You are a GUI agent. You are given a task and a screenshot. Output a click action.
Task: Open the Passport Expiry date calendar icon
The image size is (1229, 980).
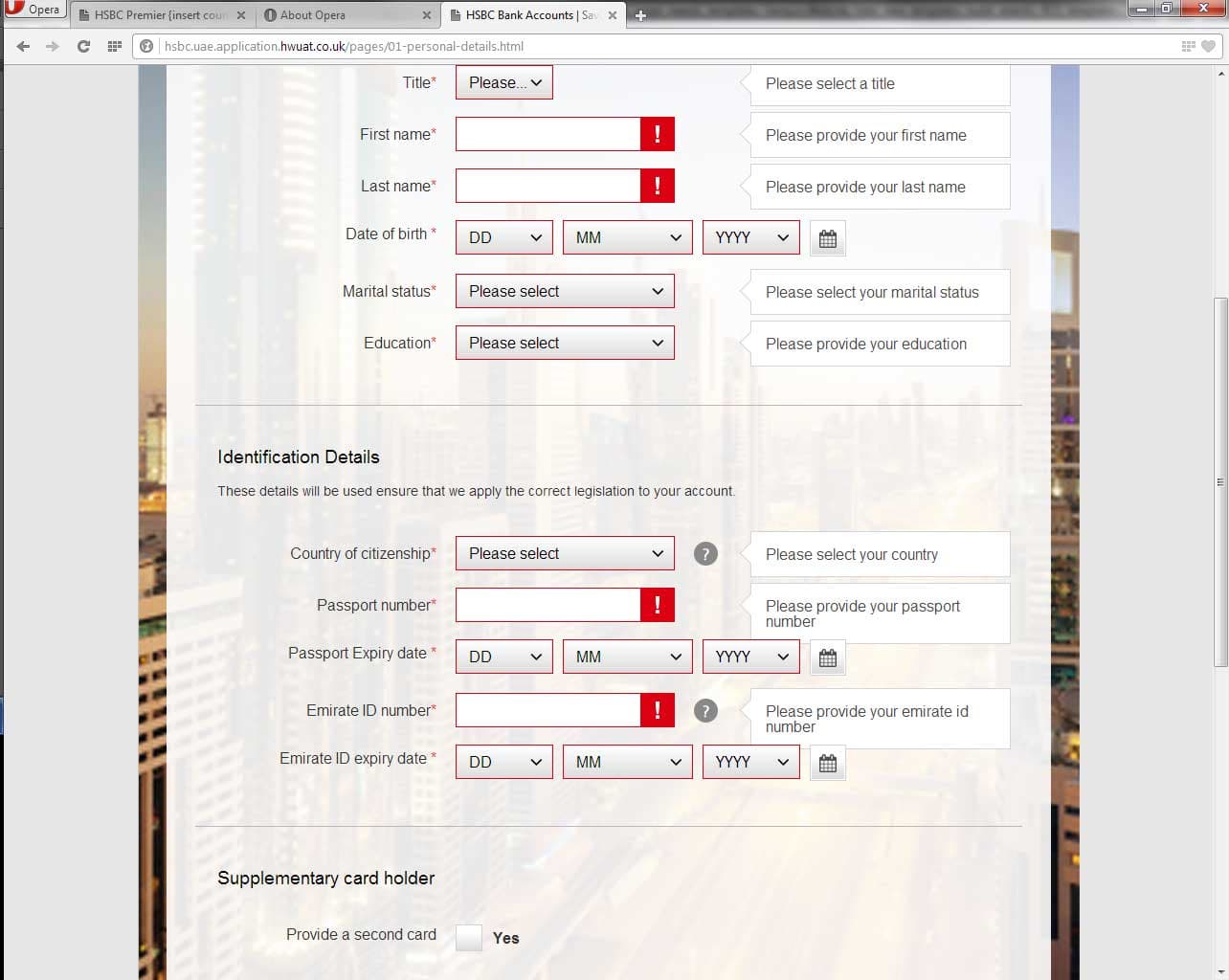tap(827, 657)
